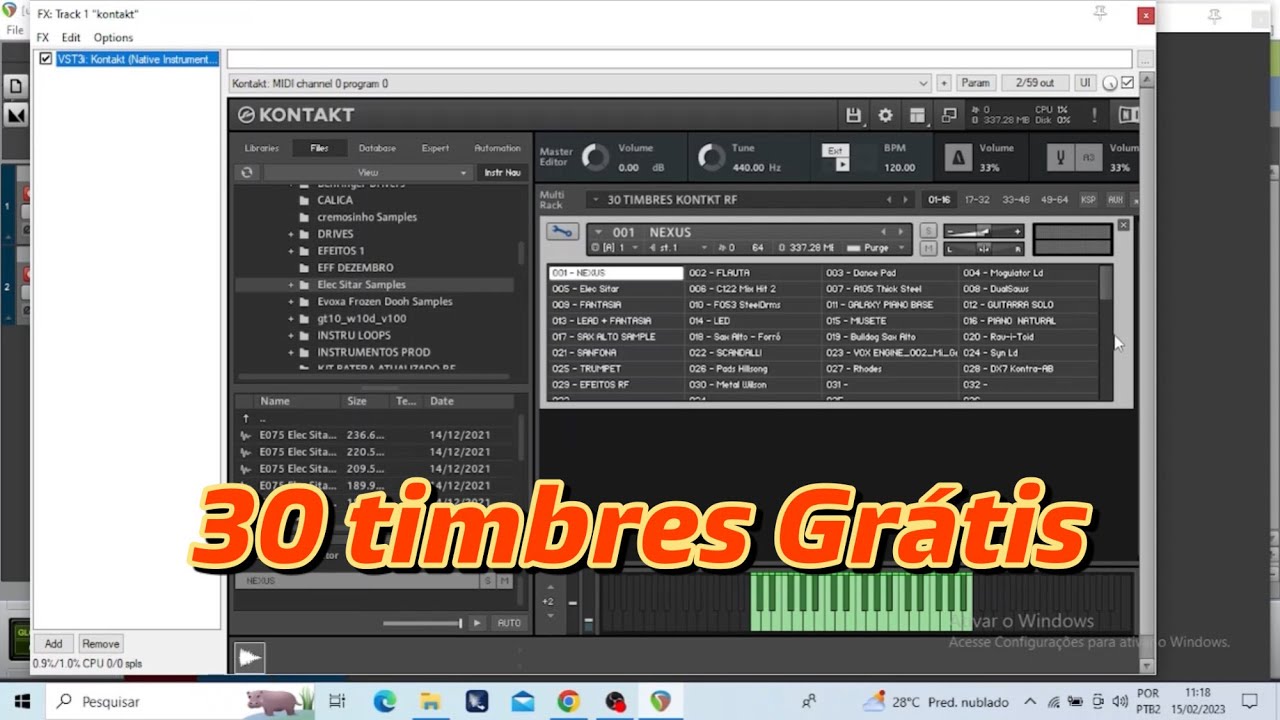This screenshot has width=1280, height=720.
Task: Click the DEEMO app icon in taskbar
Action: 476,701
